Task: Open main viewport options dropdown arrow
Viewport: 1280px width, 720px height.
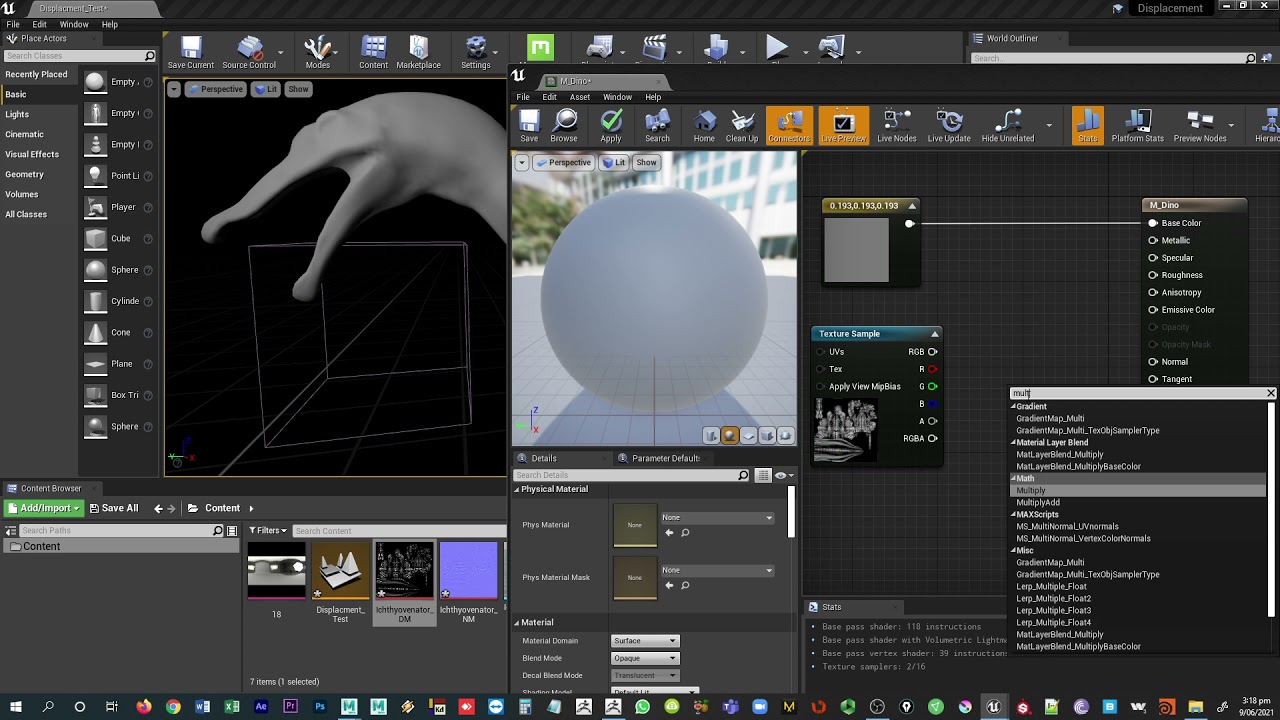Action: [173, 89]
